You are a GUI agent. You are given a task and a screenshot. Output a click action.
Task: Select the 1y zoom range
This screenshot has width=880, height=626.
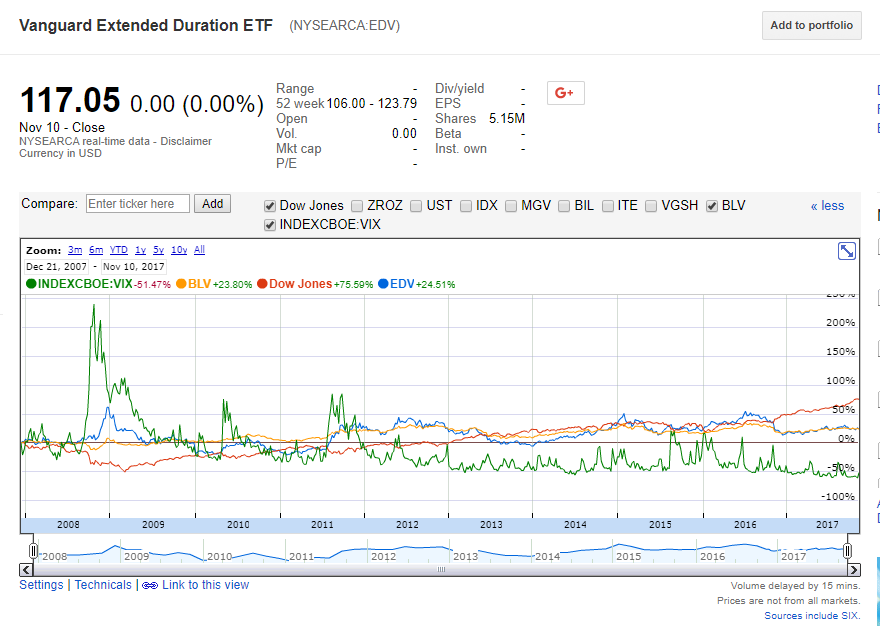click(x=140, y=250)
